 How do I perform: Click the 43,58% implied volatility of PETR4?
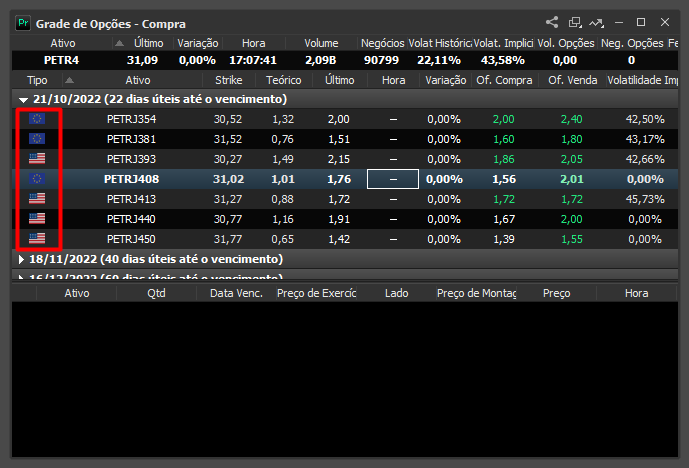(503, 60)
